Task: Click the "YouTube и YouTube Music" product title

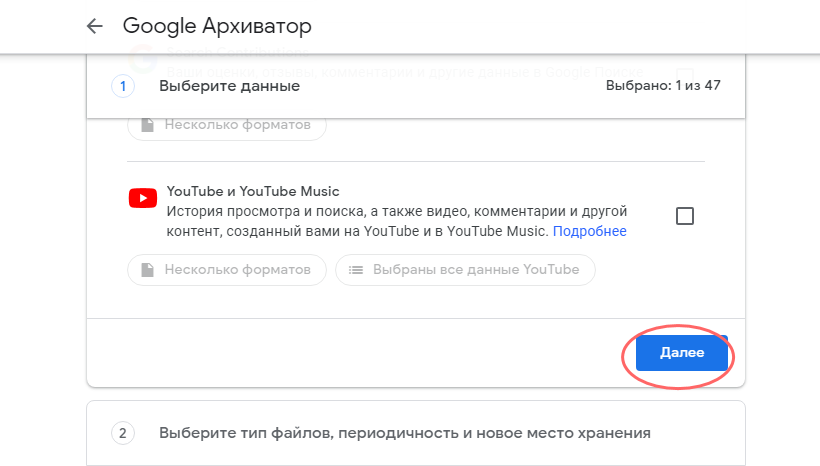Action: point(253,191)
